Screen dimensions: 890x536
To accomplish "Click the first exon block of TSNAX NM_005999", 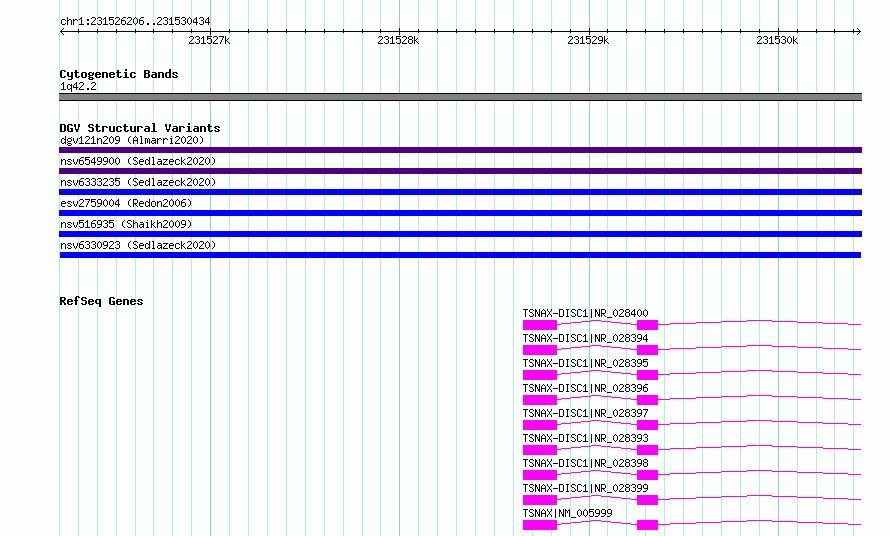I will (x=540, y=525).
